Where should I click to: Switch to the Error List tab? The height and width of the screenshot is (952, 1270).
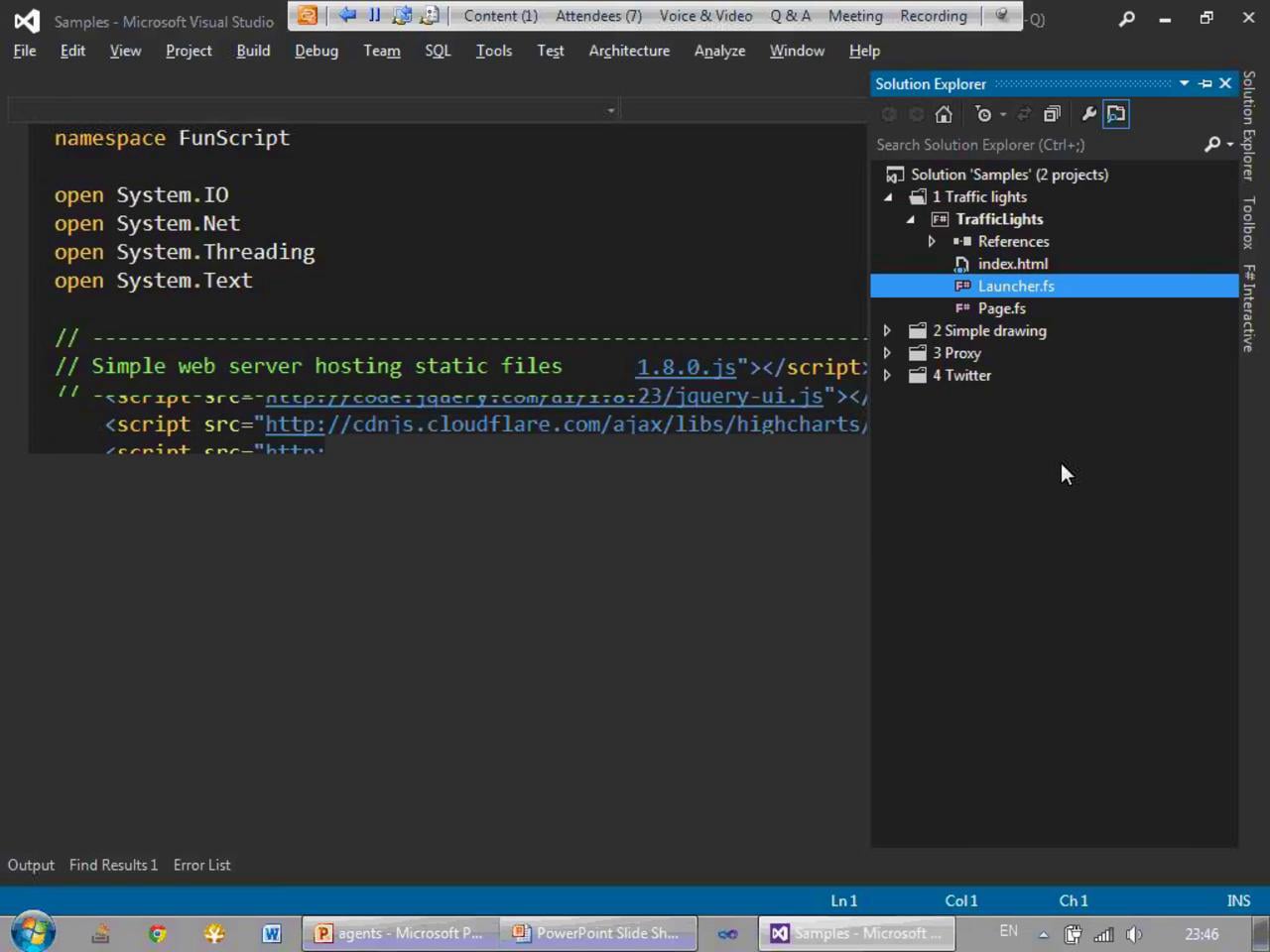201,865
